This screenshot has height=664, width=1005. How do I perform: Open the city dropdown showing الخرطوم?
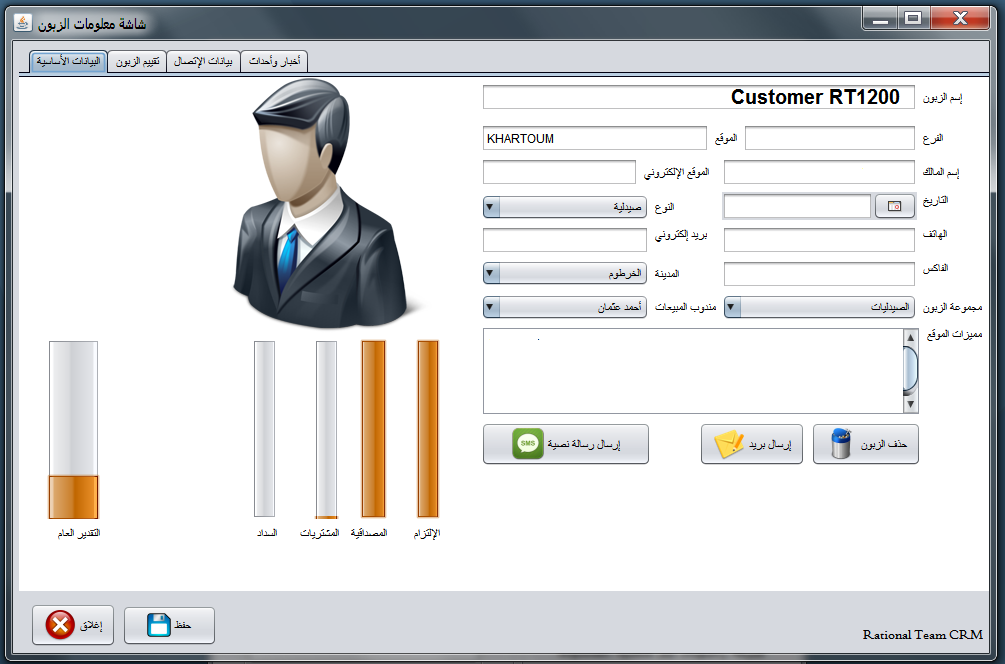pos(491,273)
